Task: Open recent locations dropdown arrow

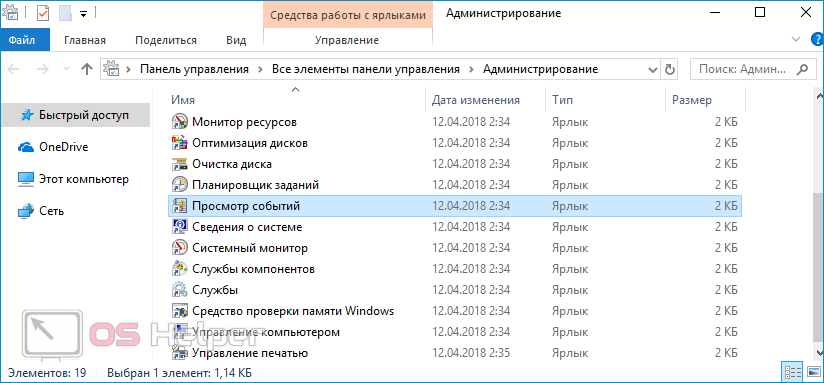Action: [66, 69]
